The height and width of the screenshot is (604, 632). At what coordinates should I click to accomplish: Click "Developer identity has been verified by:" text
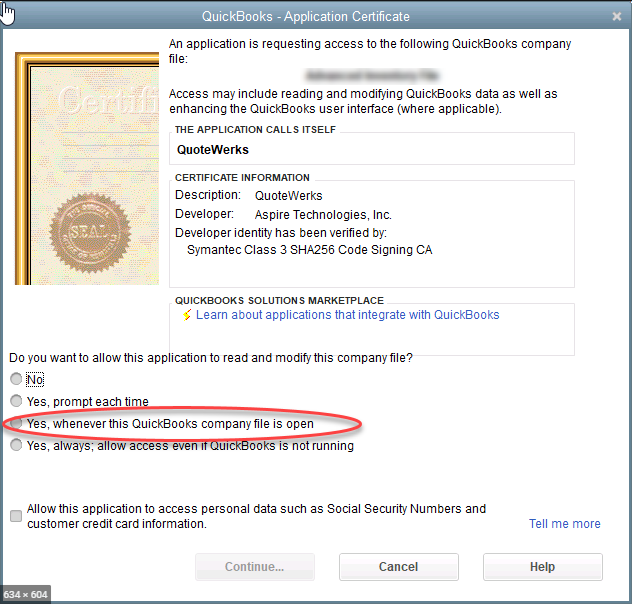point(281,233)
